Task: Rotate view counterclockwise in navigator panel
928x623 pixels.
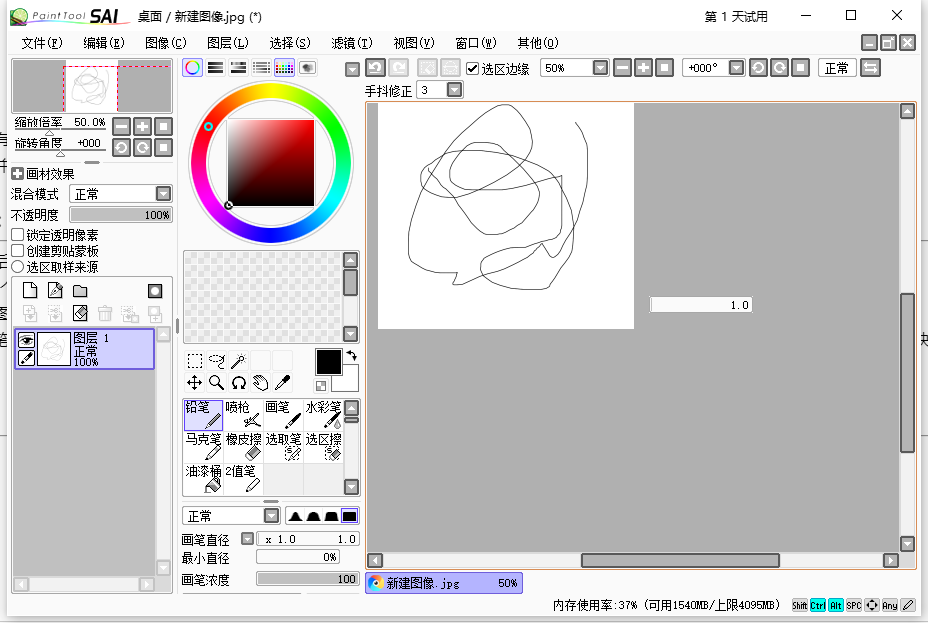Action: pyautogui.click(x=121, y=147)
